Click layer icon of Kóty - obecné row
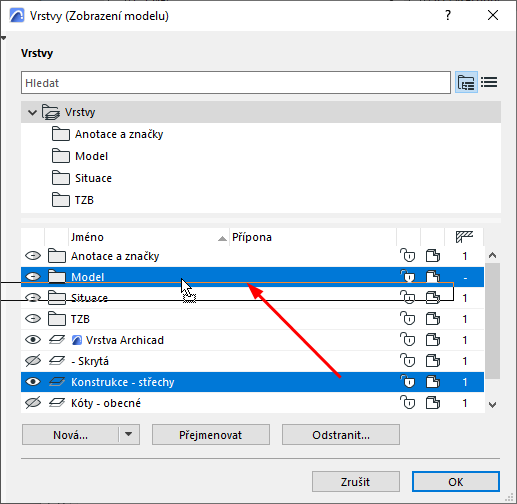Viewport: 517px width, 504px height. click(57, 403)
